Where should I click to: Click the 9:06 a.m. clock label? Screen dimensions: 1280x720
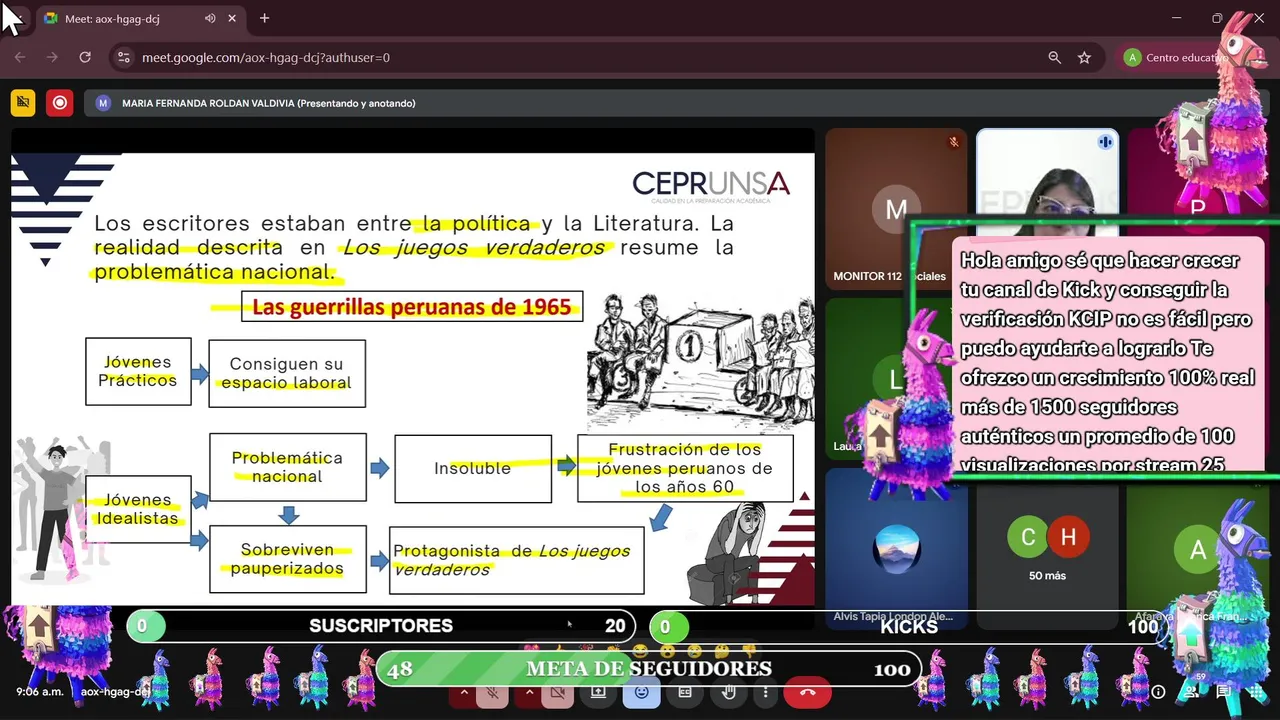point(40,692)
